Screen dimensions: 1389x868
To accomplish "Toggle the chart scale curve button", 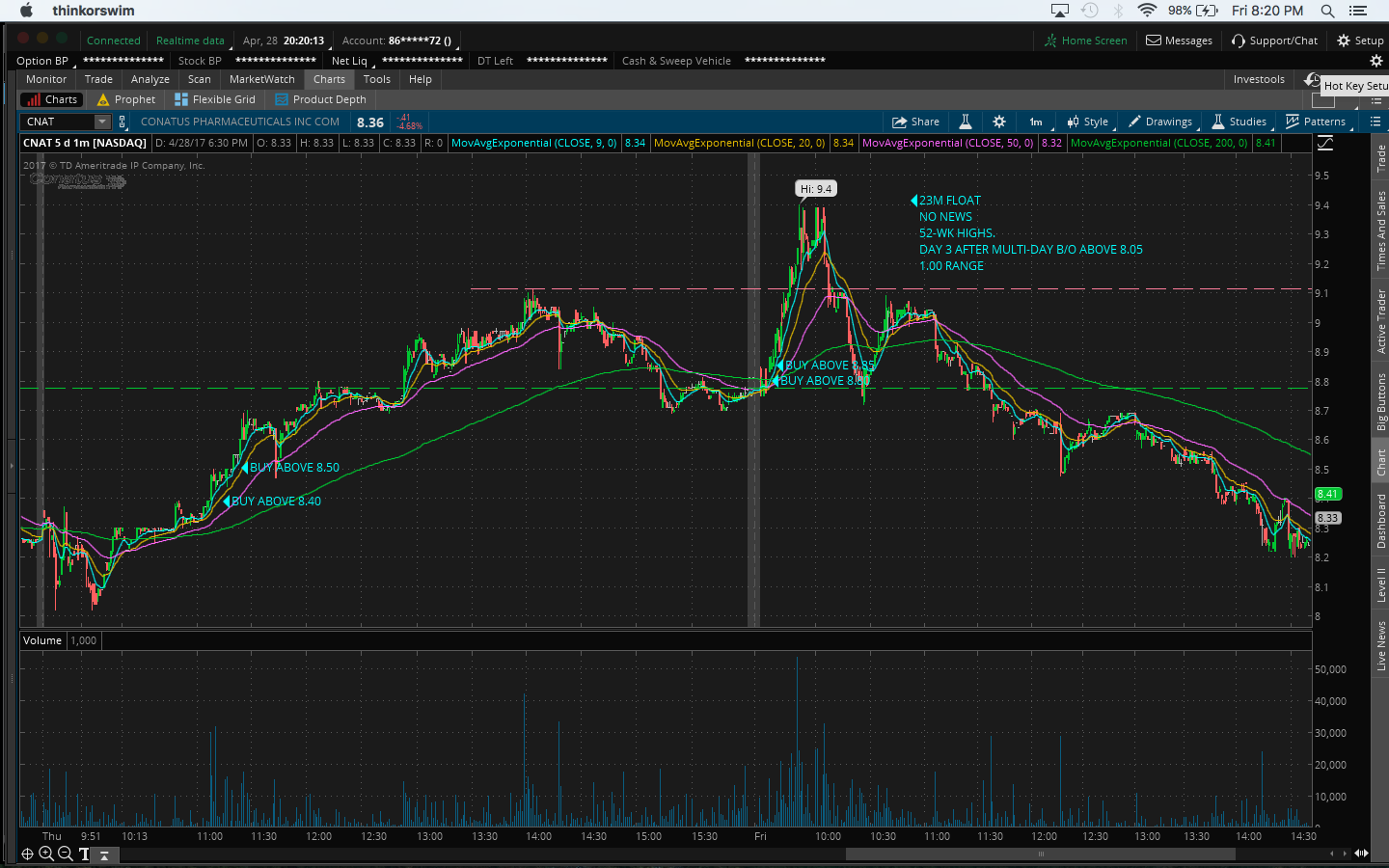I will (1325, 143).
